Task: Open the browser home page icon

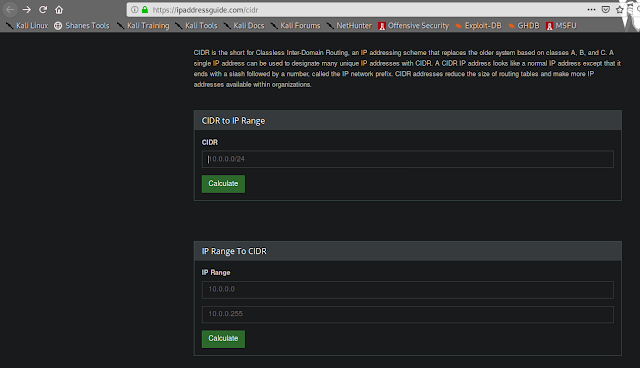Action: [x=59, y=9]
